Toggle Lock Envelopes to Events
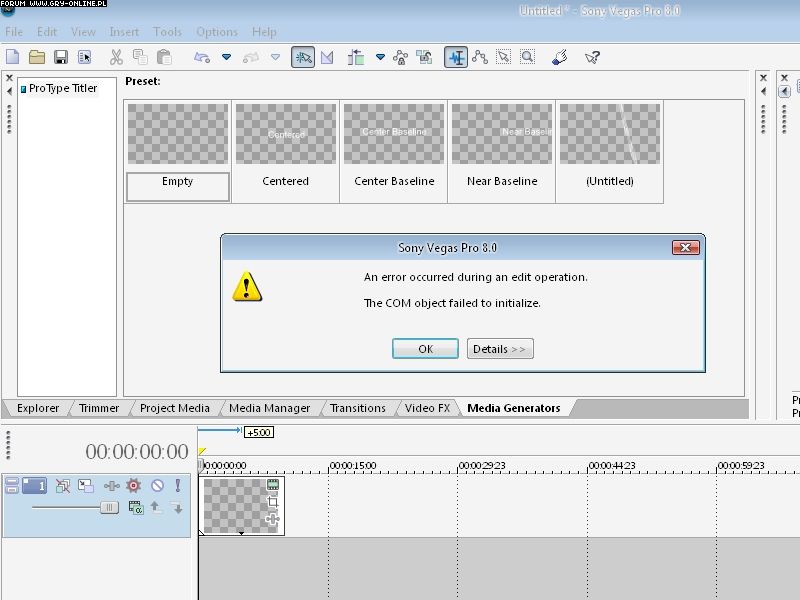Image resolution: width=800 pixels, height=600 pixels. point(401,57)
